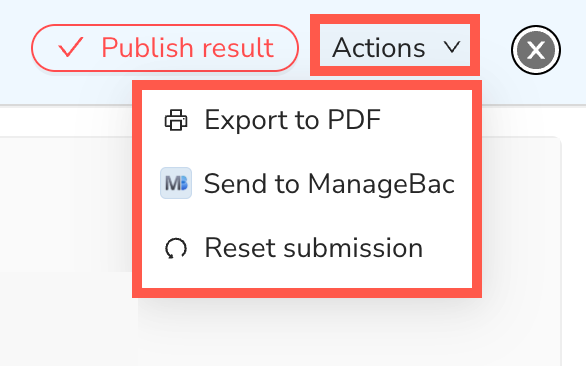Click the printer icon beside Export to PDF

coord(176,120)
